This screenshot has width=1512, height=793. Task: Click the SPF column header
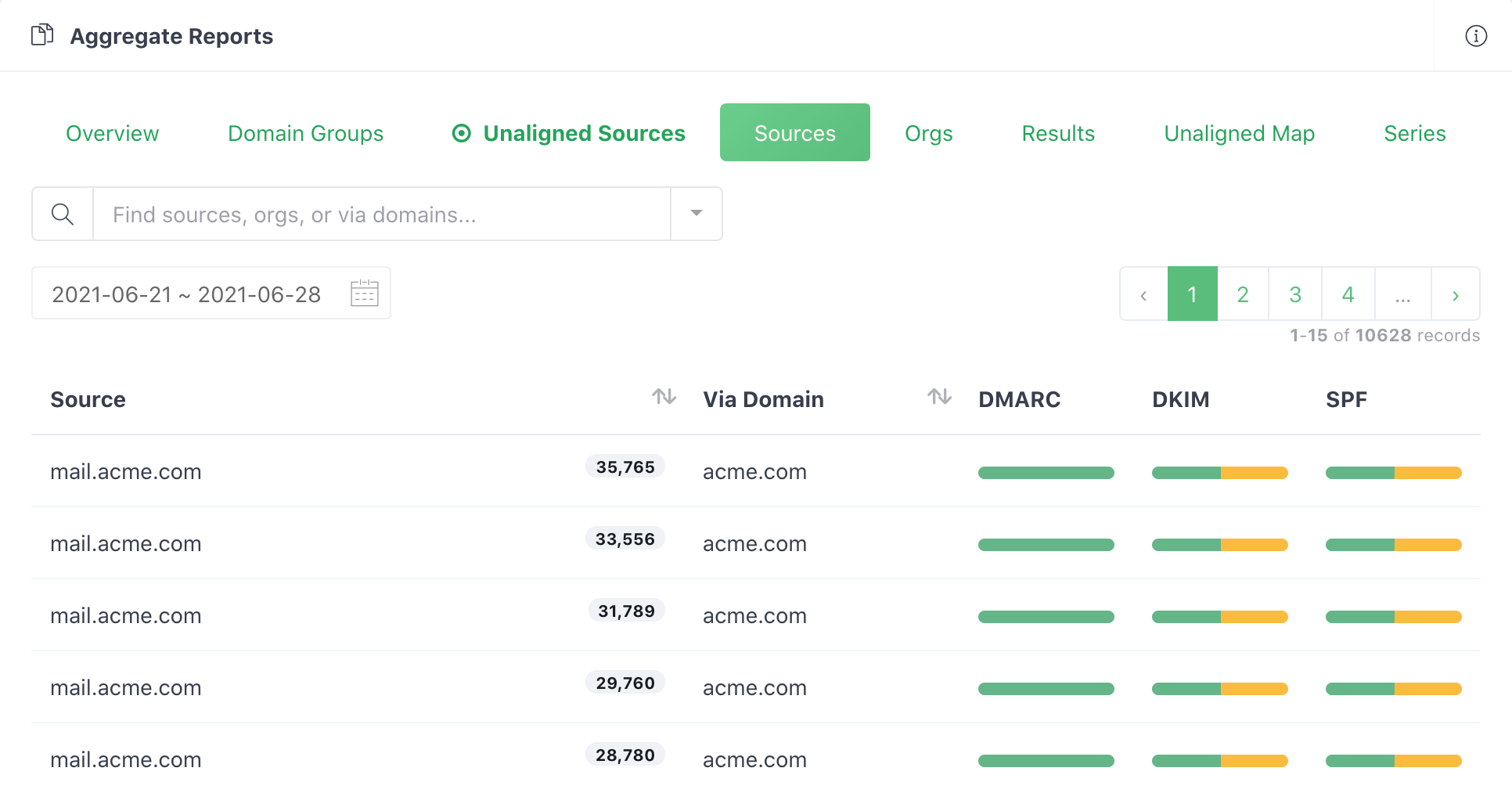tap(1346, 399)
